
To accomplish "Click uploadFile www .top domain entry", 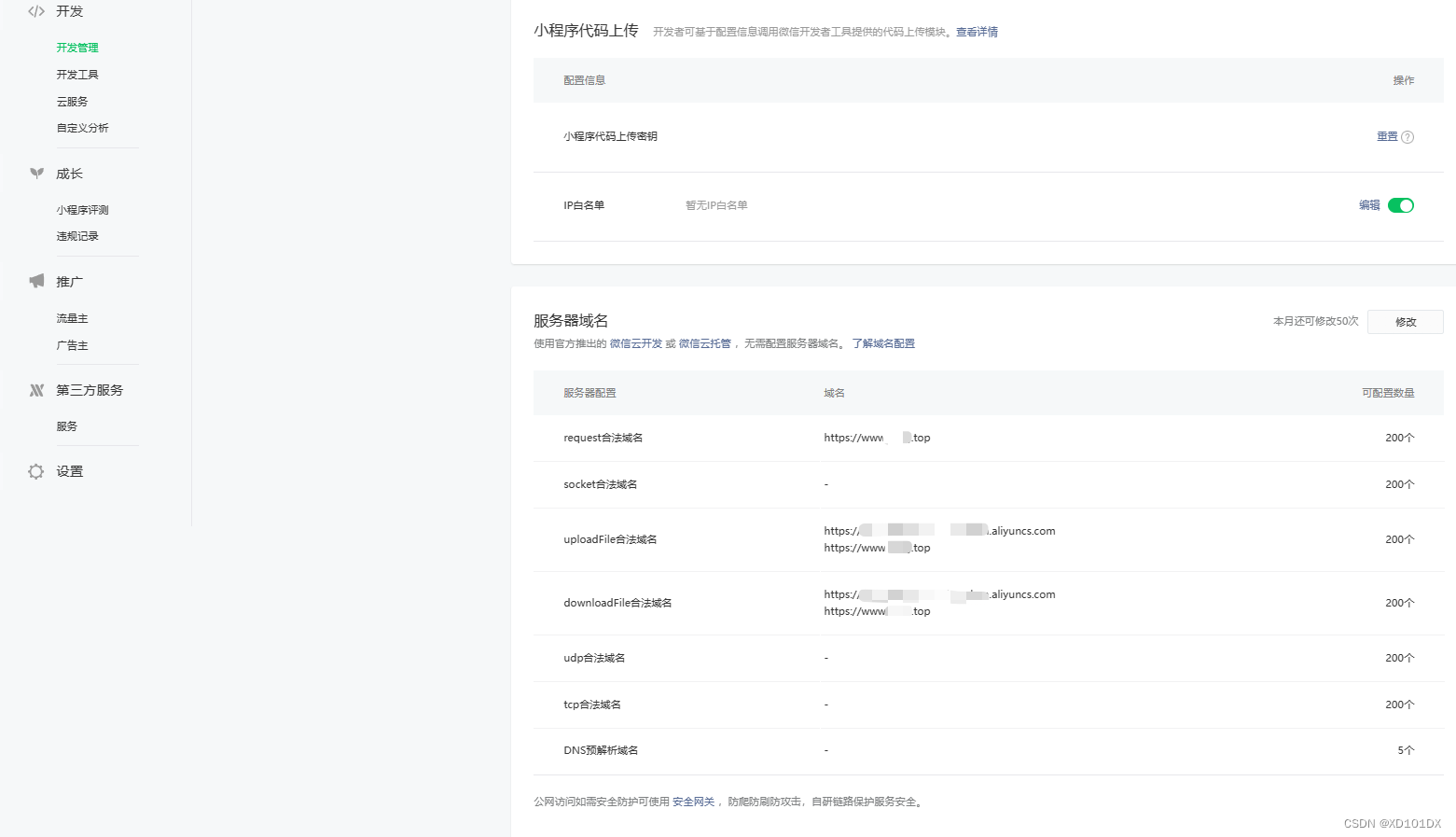I will point(877,548).
